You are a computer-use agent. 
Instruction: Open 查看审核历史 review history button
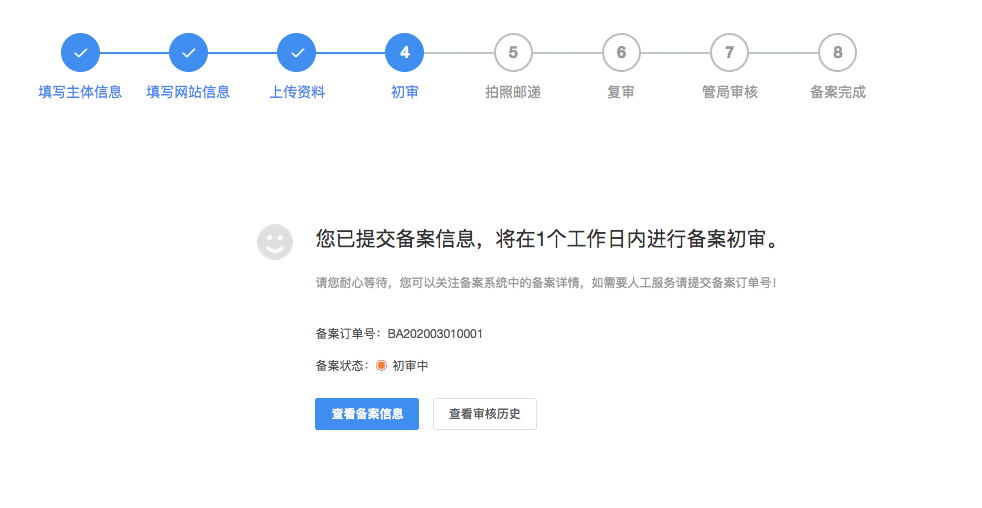[x=484, y=414]
